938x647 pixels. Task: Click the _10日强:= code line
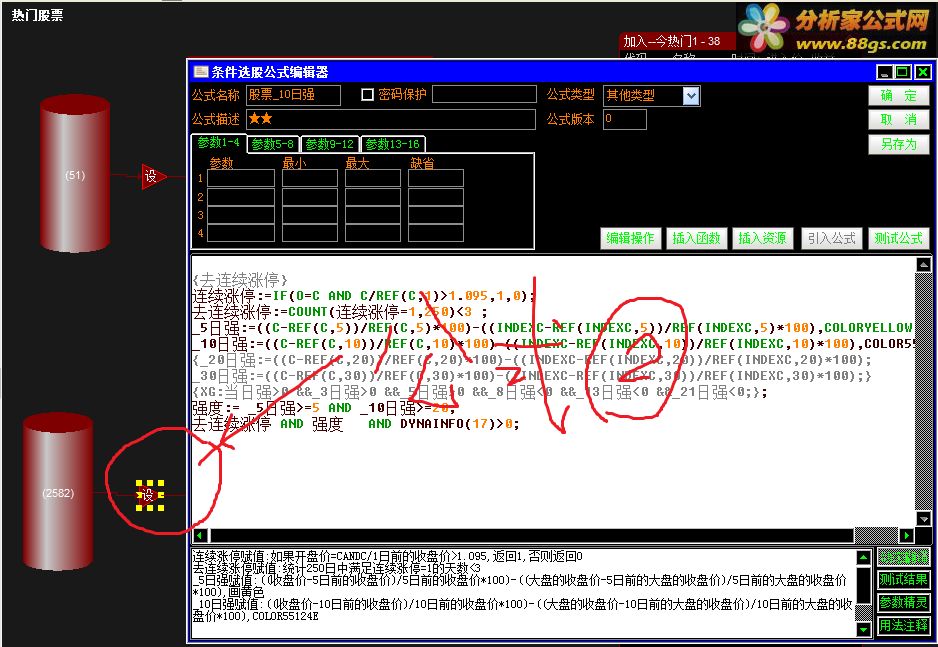click(553, 344)
